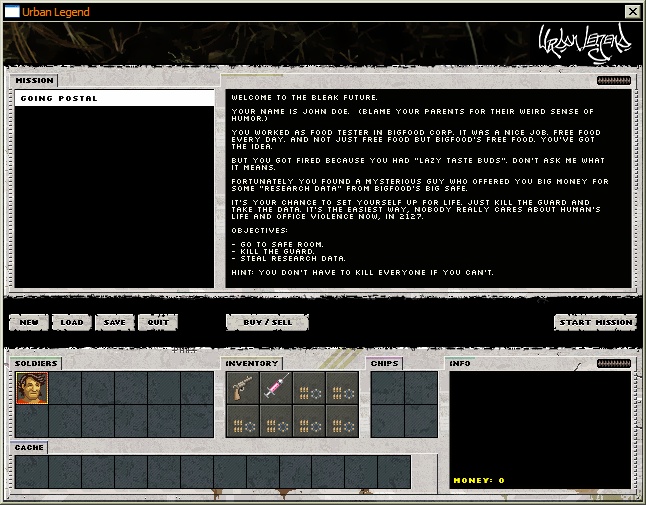Open the Buy / Sell shop

[x=267, y=323]
